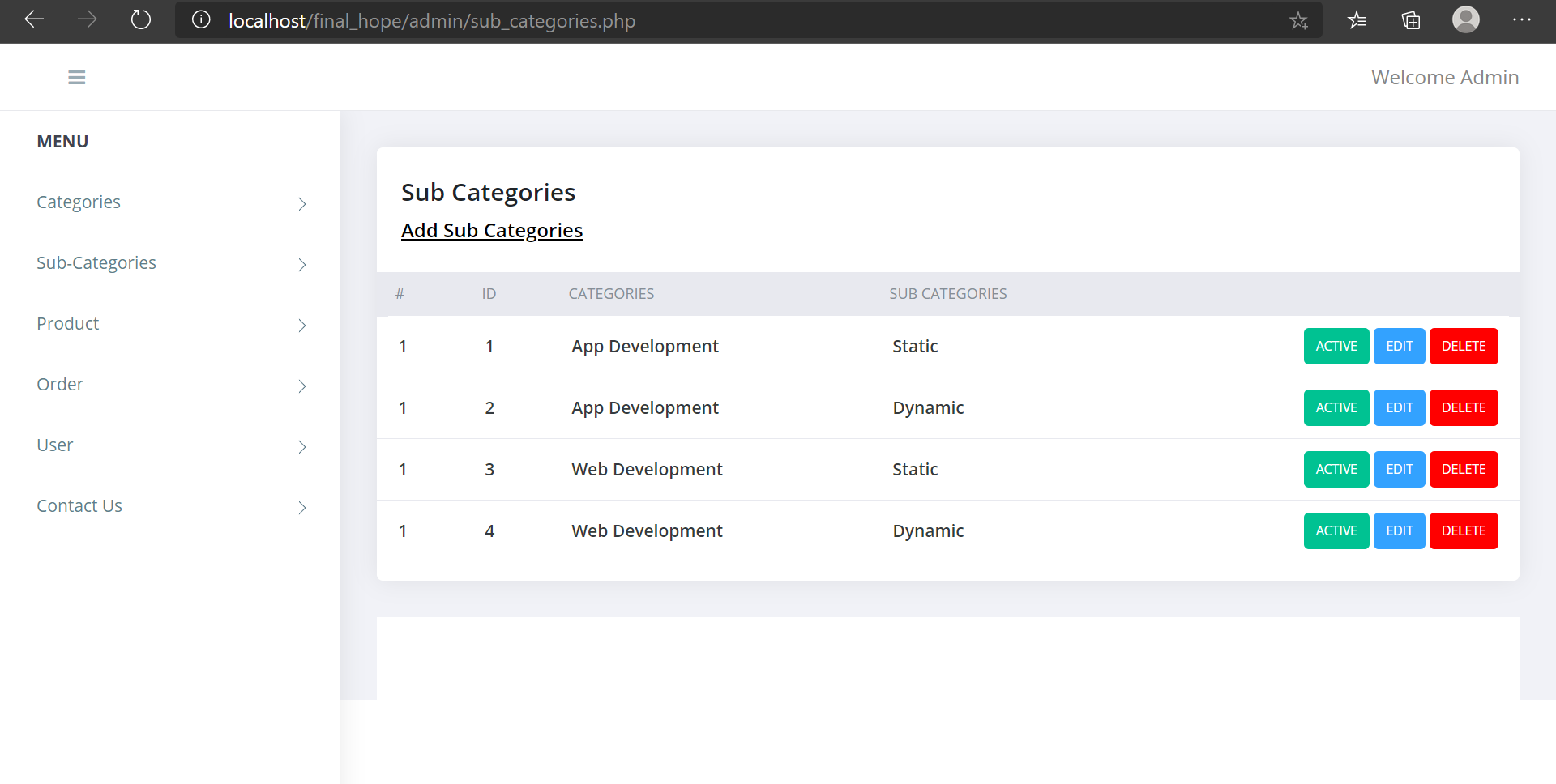The width and height of the screenshot is (1556, 784).
Task: Click ACTIVE for App Development Static row
Action: click(x=1336, y=347)
